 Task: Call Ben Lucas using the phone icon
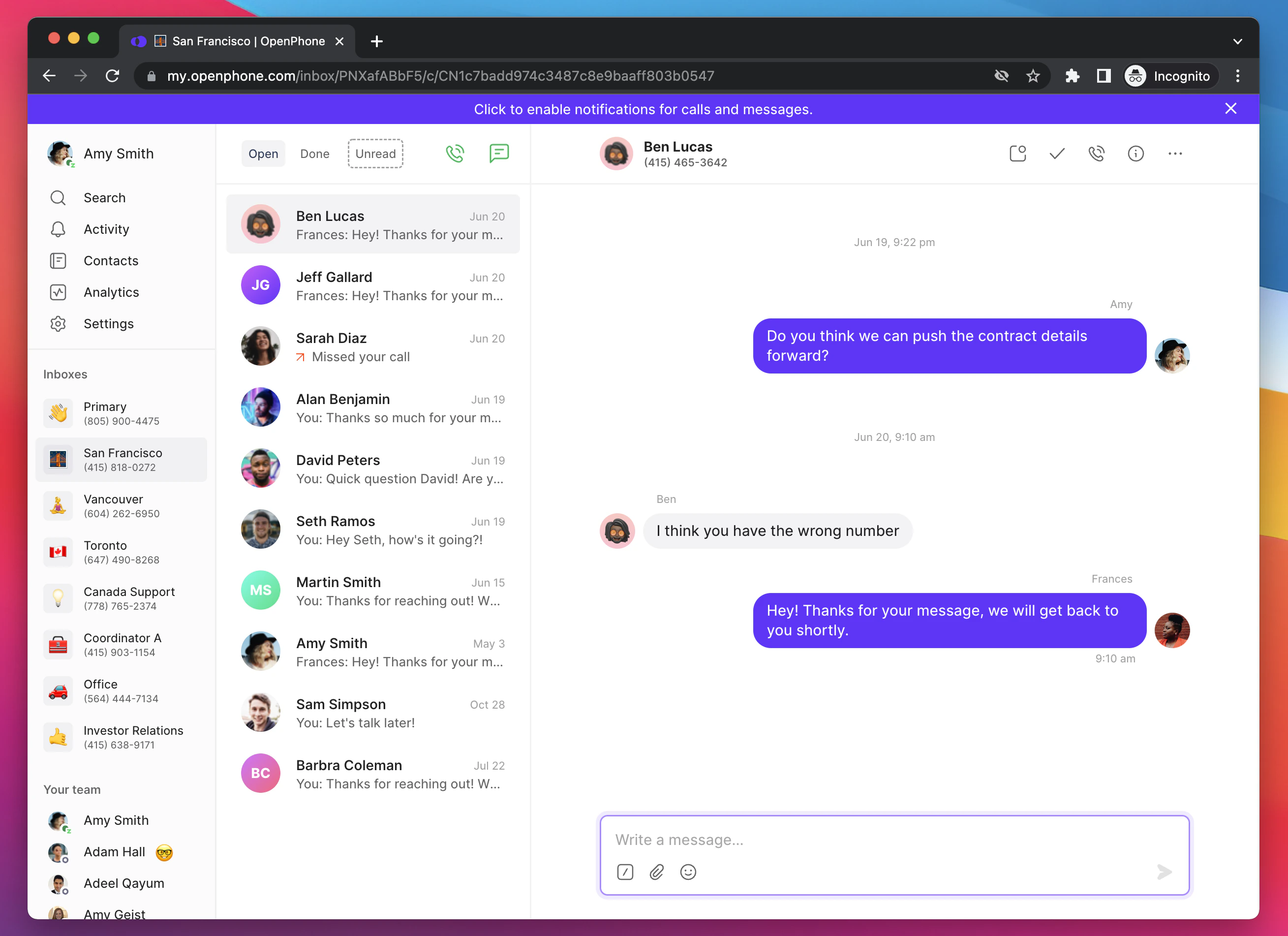coord(1097,154)
